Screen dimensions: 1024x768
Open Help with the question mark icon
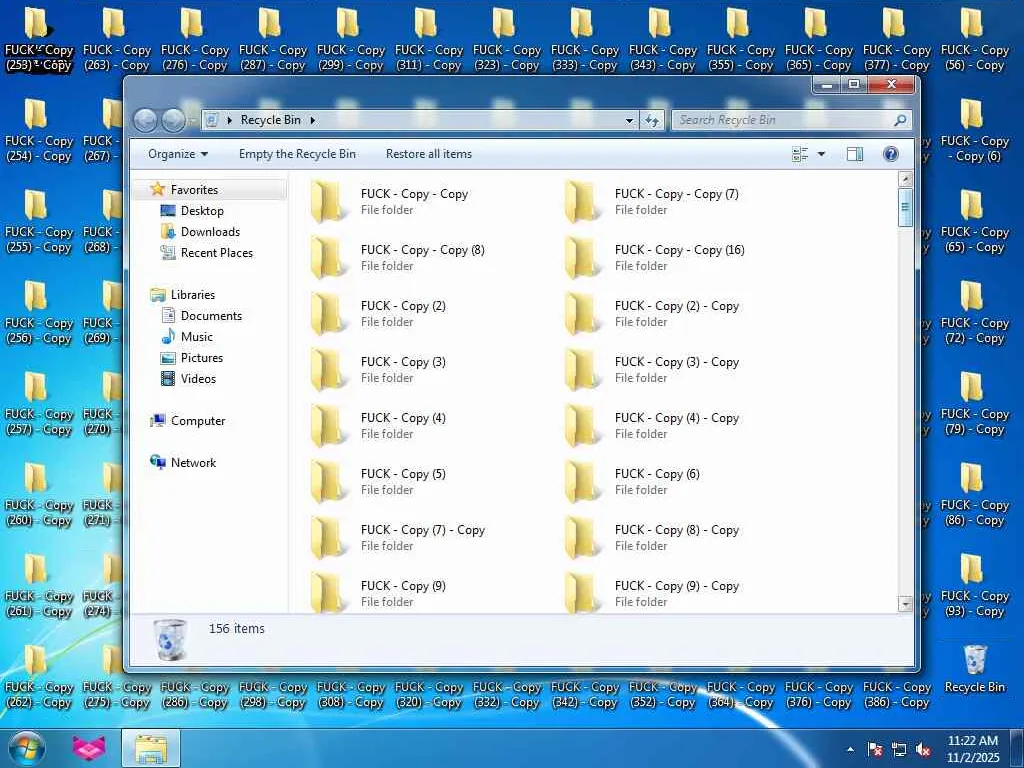pyautogui.click(x=891, y=154)
